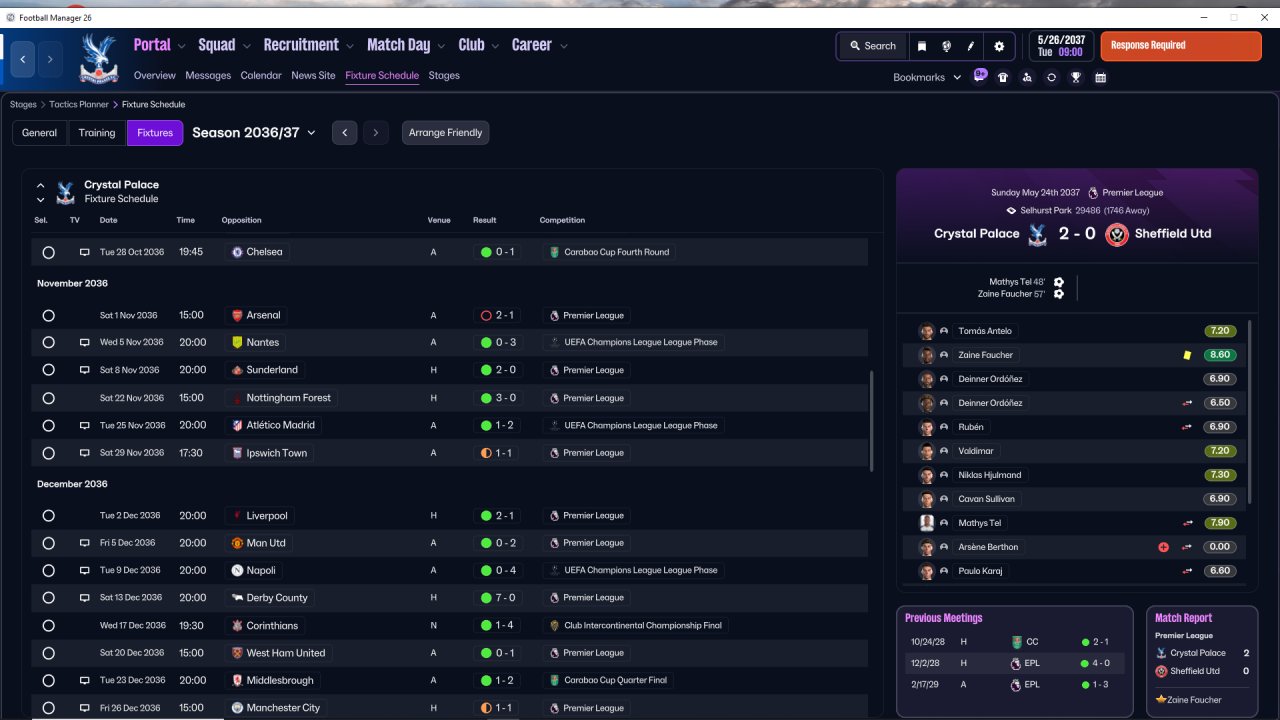
Task: Open the Season 2036/37 dropdown
Action: pos(254,133)
